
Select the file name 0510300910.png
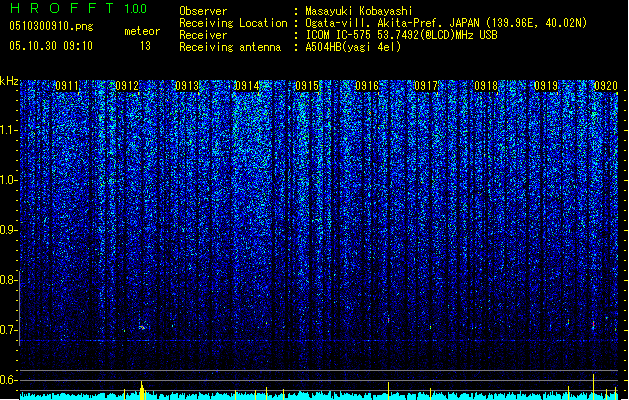click(51, 26)
